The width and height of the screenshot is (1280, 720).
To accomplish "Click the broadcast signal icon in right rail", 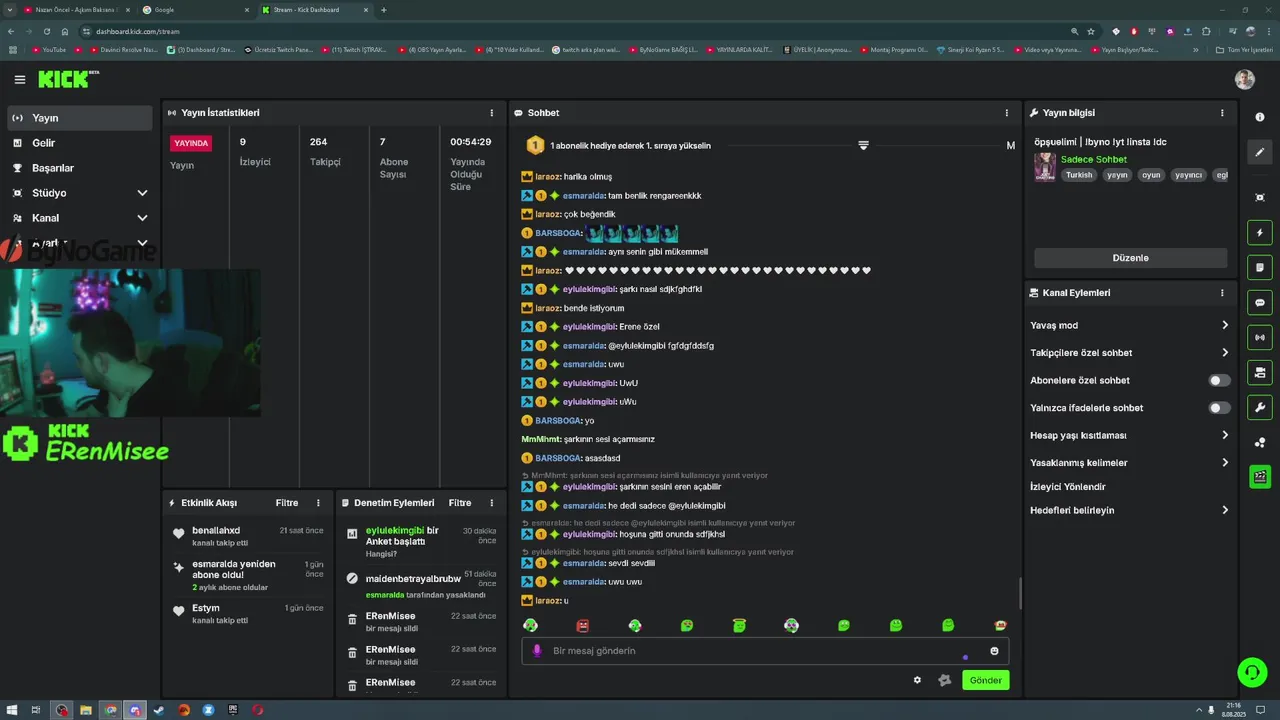I will tap(1260, 338).
